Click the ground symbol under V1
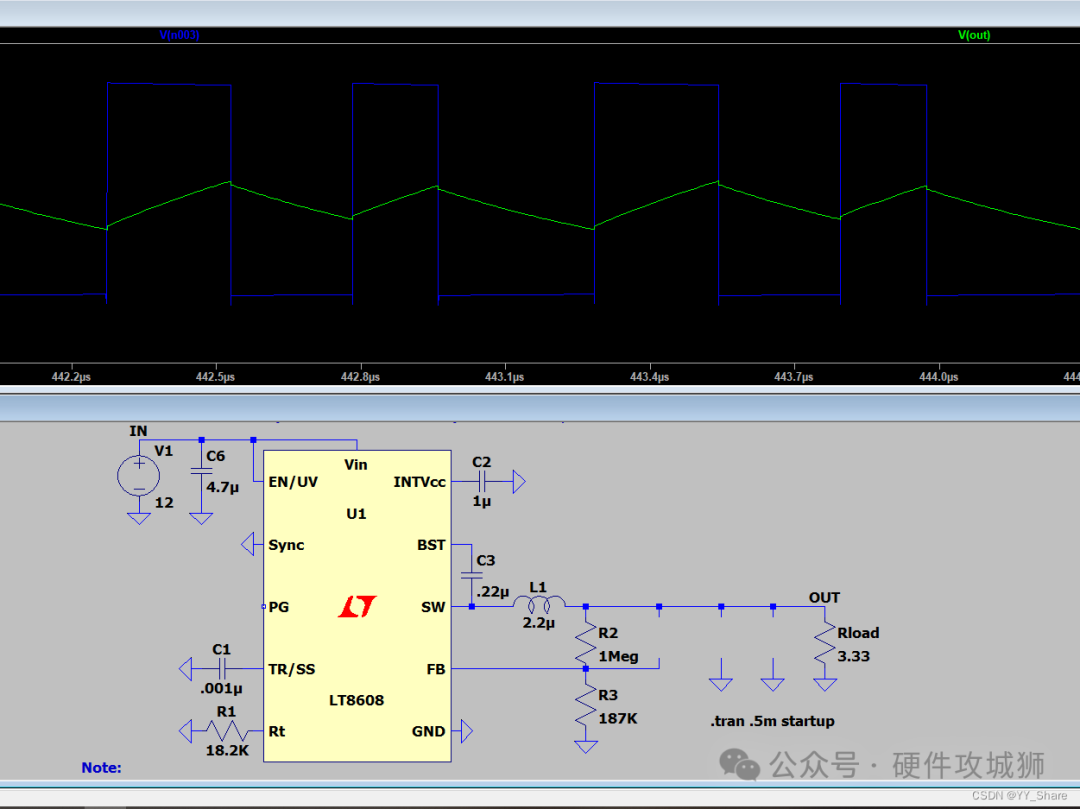This screenshot has height=809, width=1080. (138, 518)
